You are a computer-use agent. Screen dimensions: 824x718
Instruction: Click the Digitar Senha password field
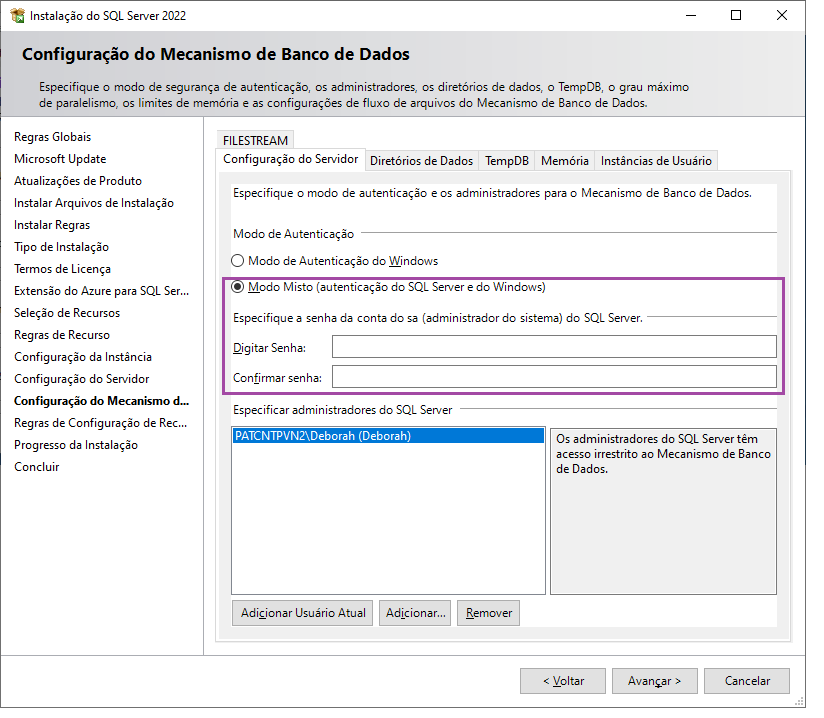[x=554, y=347]
